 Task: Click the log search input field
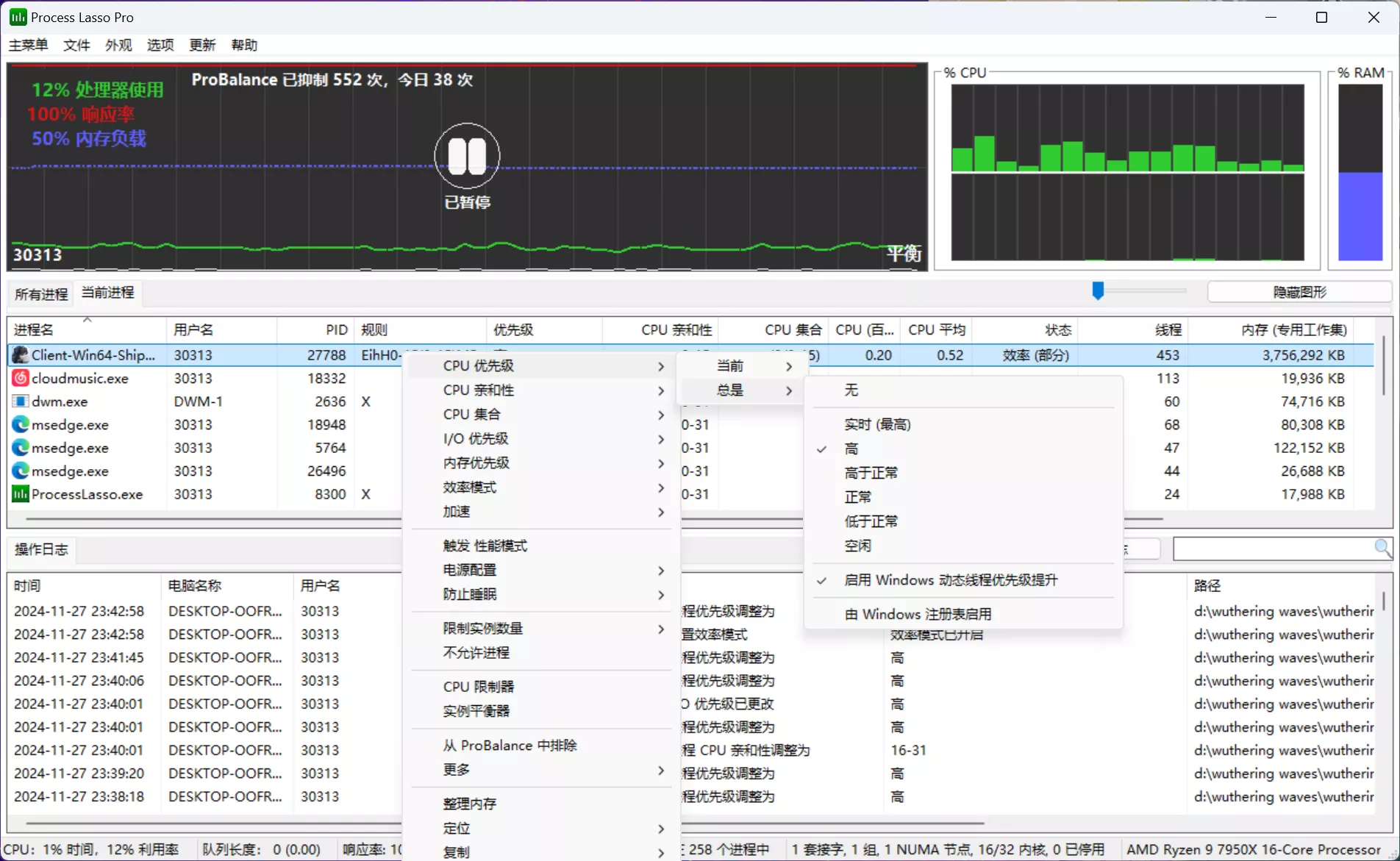point(1272,549)
